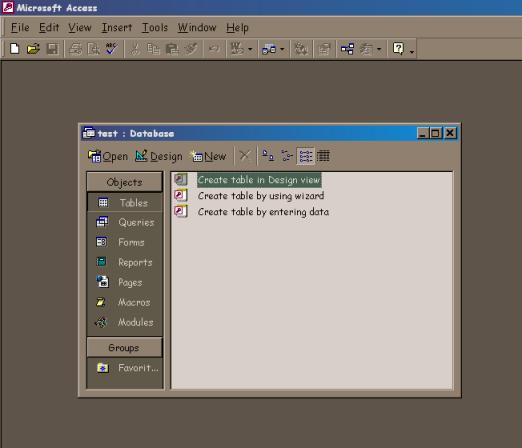This screenshot has height=448, width=522.
Task: Click the New button in the database window
Action: [x=209, y=156]
